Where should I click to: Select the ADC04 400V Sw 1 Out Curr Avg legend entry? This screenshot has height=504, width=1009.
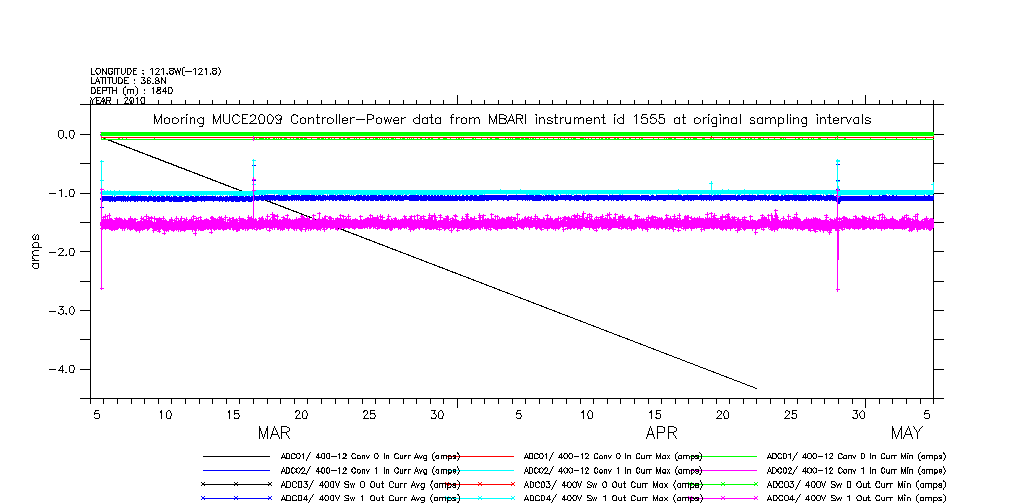pyautogui.click(x=372, y=497)
